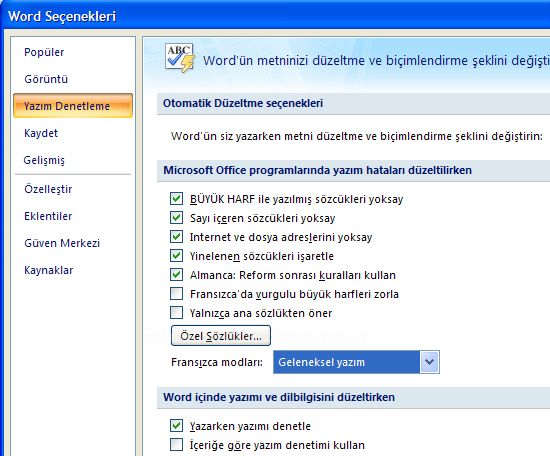Open the Popüler category

(x=44, y=52)
